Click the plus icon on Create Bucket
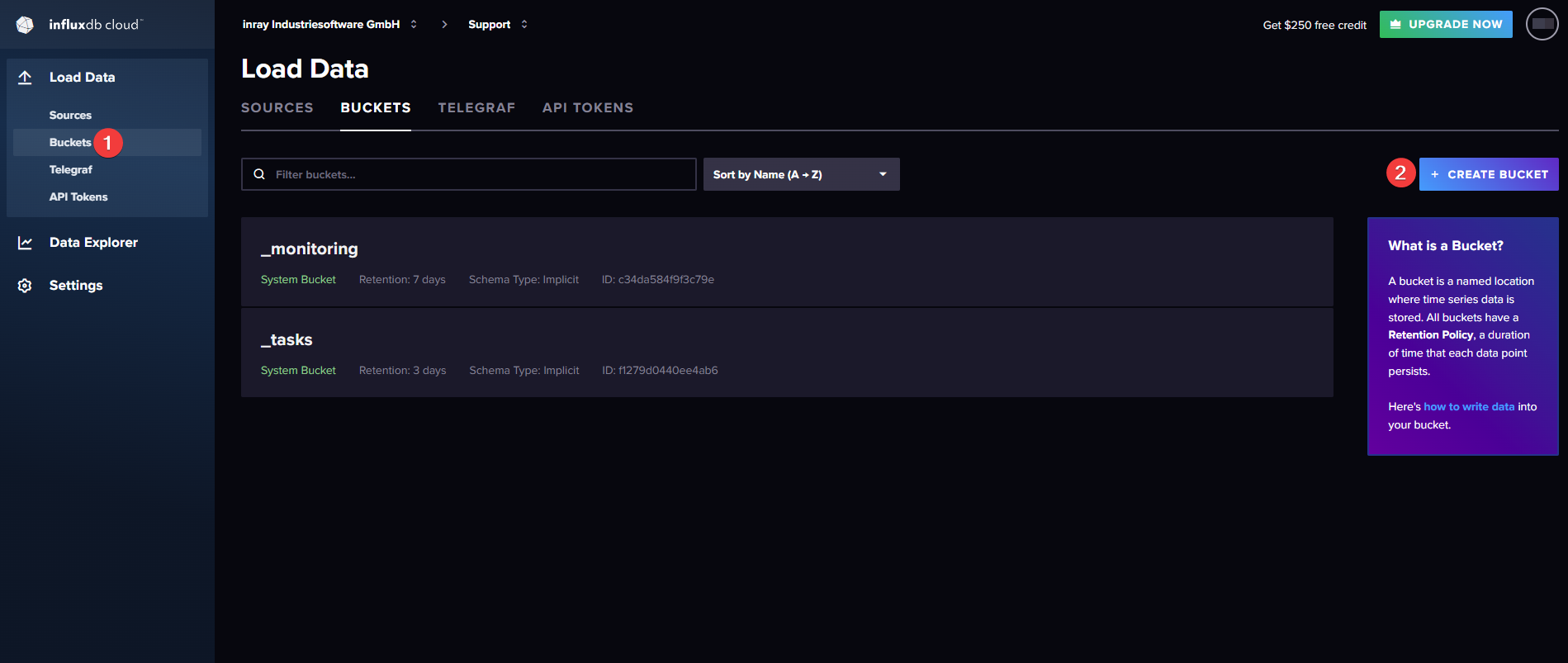Screen dimensions: 1568x663 [1435, 174]
